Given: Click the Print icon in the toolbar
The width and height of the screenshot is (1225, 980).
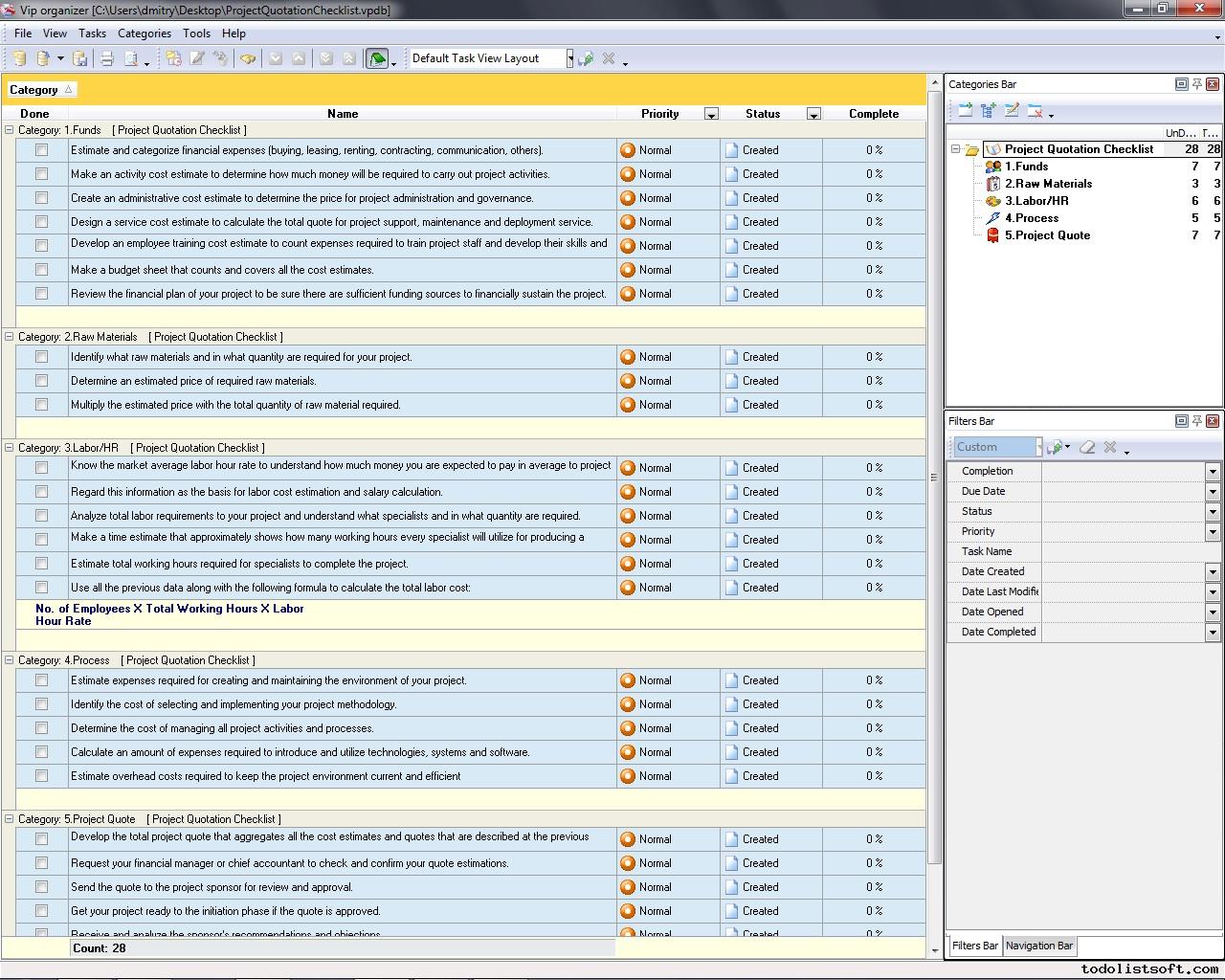Looking at the screenshot, I should (x=107, y=59).
